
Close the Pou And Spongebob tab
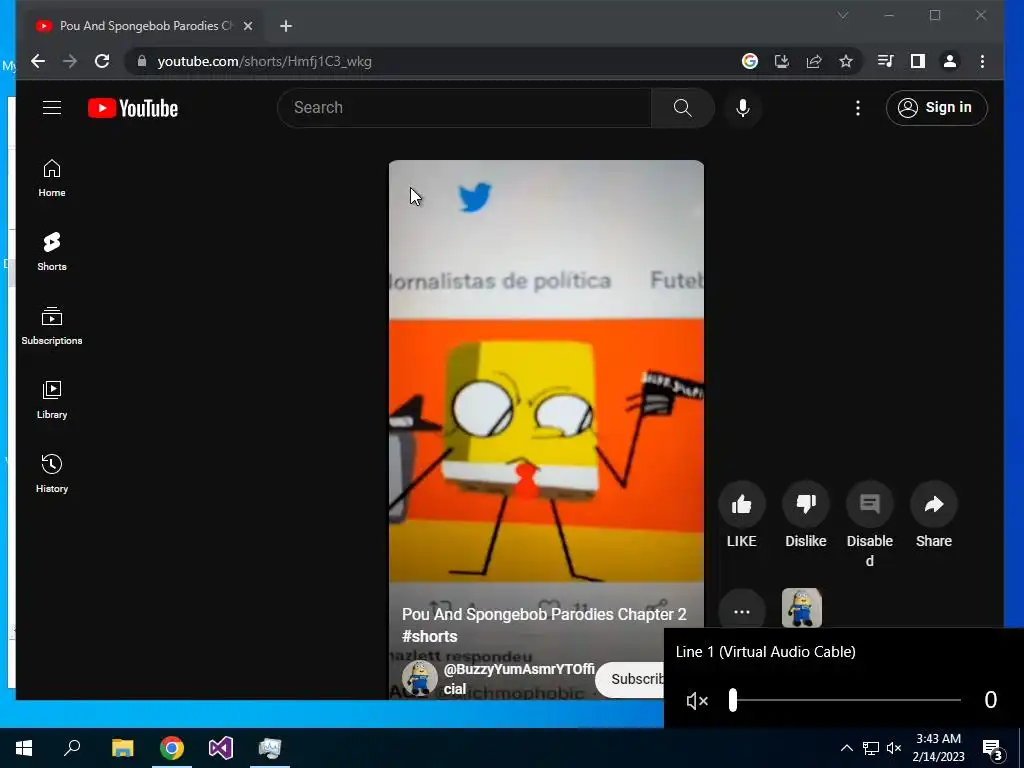click(248, 26)
